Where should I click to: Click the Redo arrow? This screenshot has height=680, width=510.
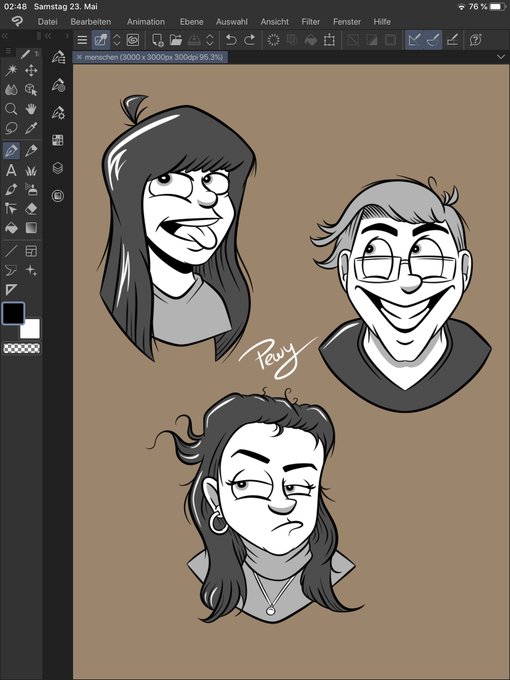(x=249, y=40)
